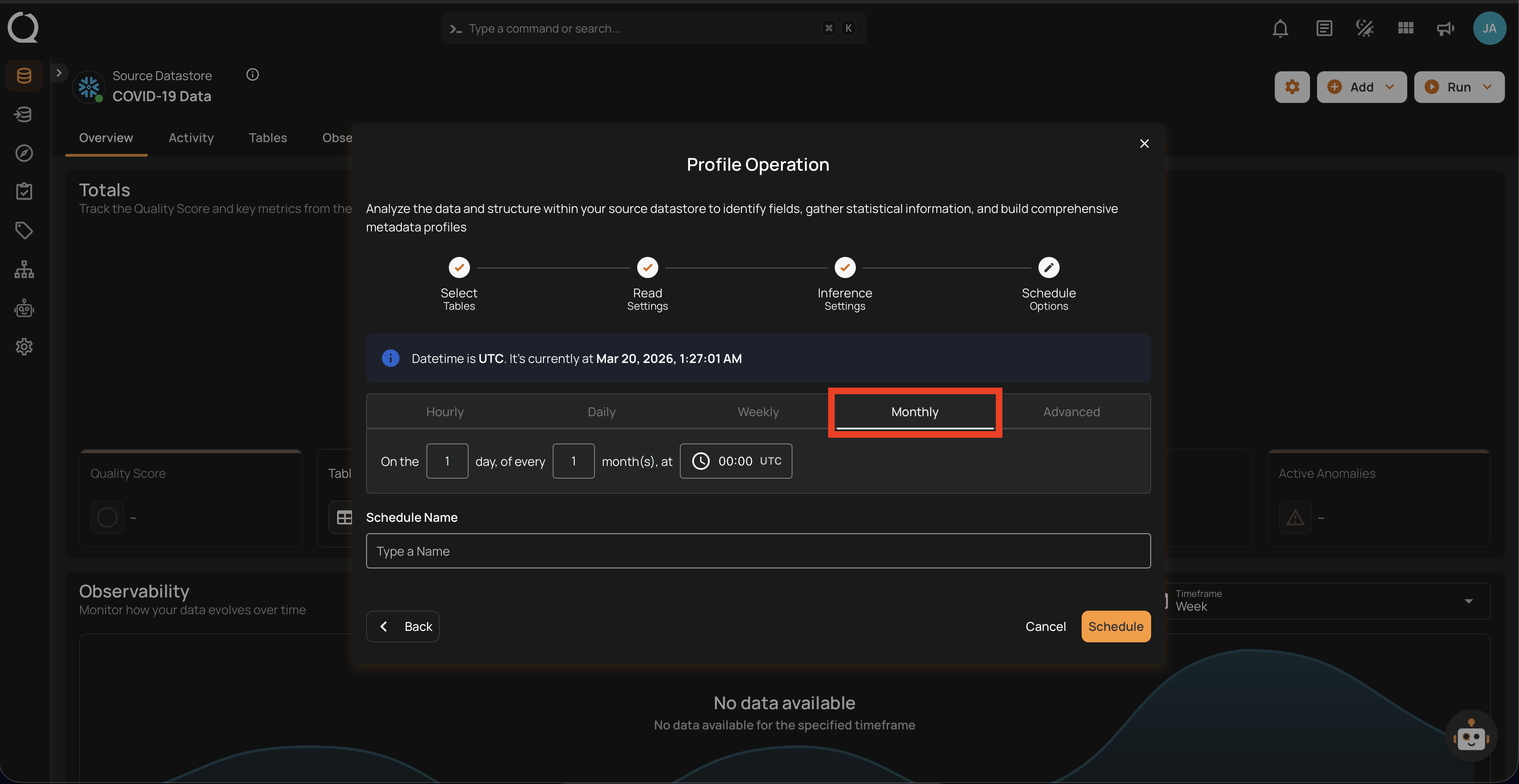Open the Activity tab

(x=191, y=138)
